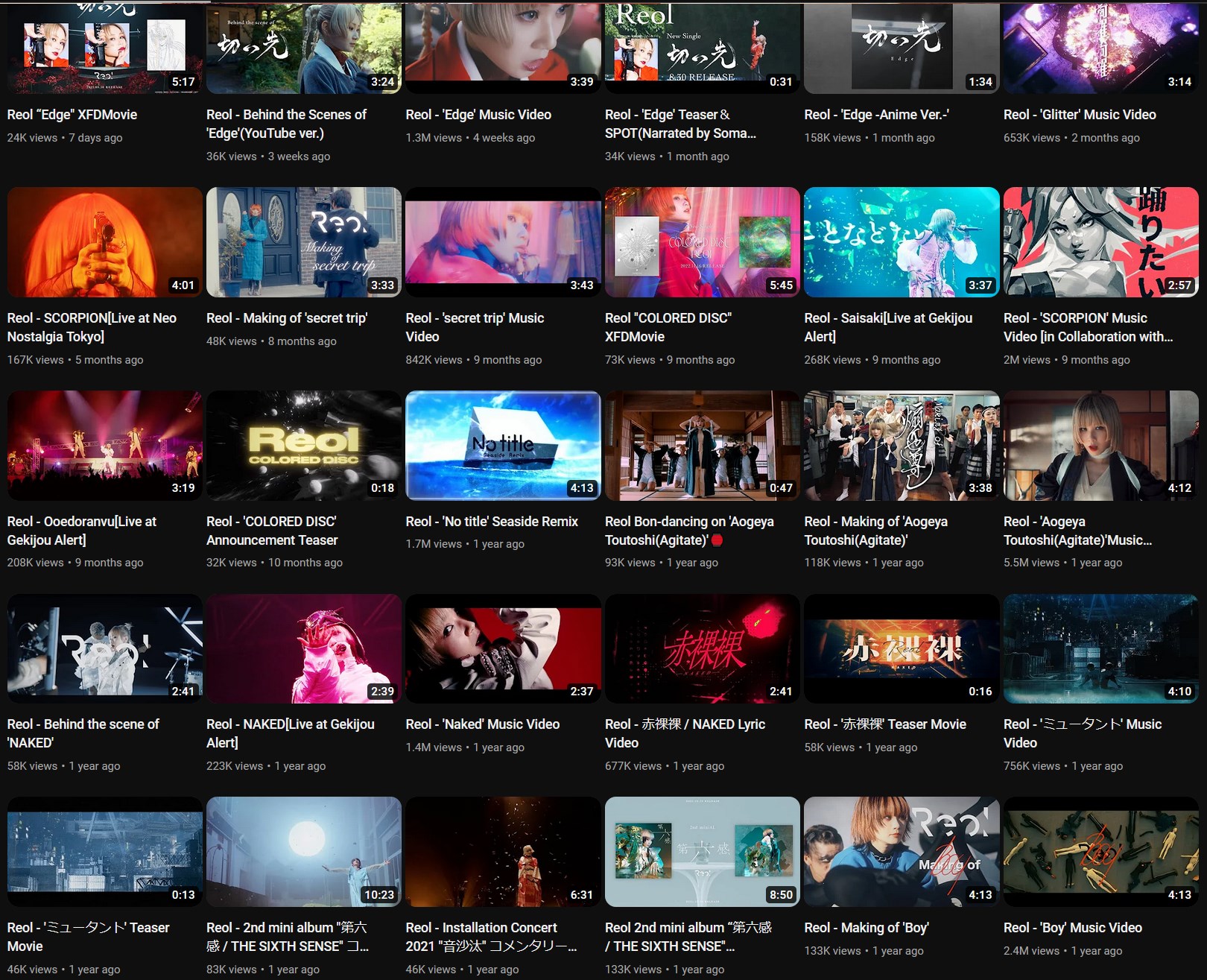Click "677K views • 1 year ago" text
1207x980 pixels.
pos(665,766)
